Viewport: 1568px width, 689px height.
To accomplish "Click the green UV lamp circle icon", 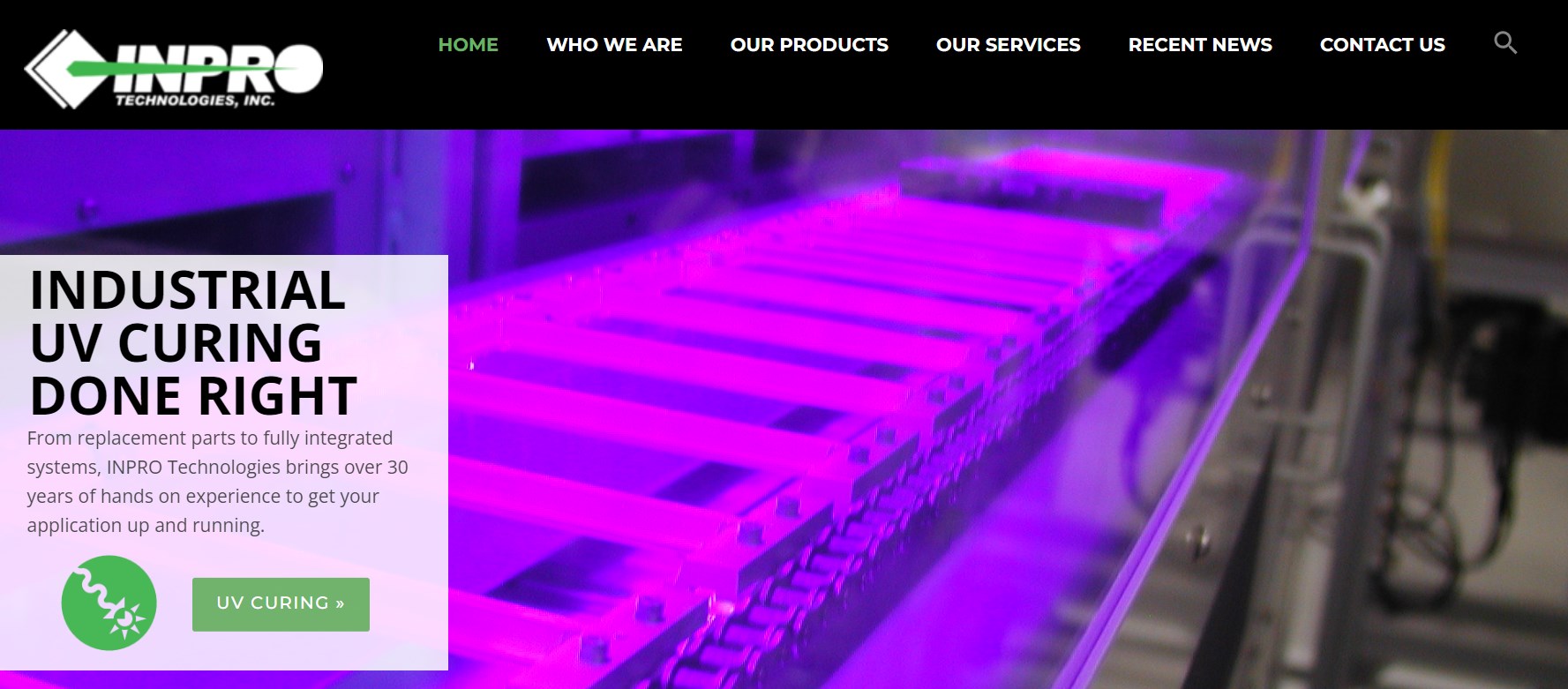I will click(109, 603).
